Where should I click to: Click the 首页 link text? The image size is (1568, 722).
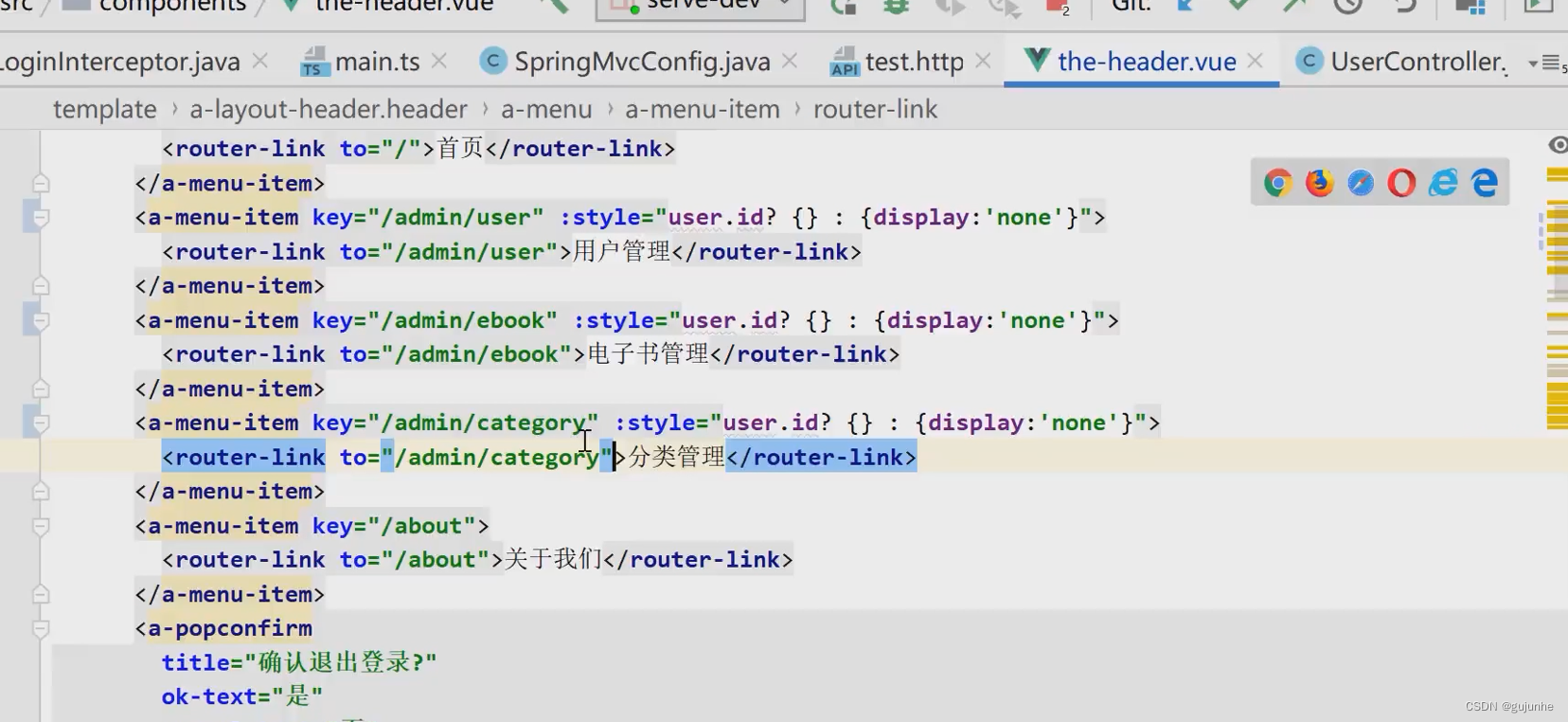coord(460,149)
